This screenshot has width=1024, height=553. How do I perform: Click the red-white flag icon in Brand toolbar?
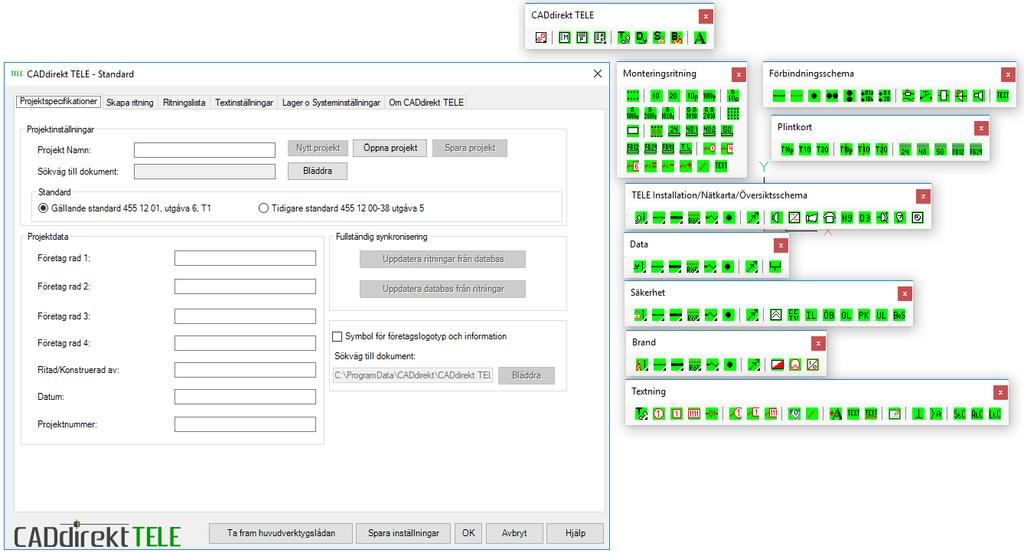[x=777, y=364]
